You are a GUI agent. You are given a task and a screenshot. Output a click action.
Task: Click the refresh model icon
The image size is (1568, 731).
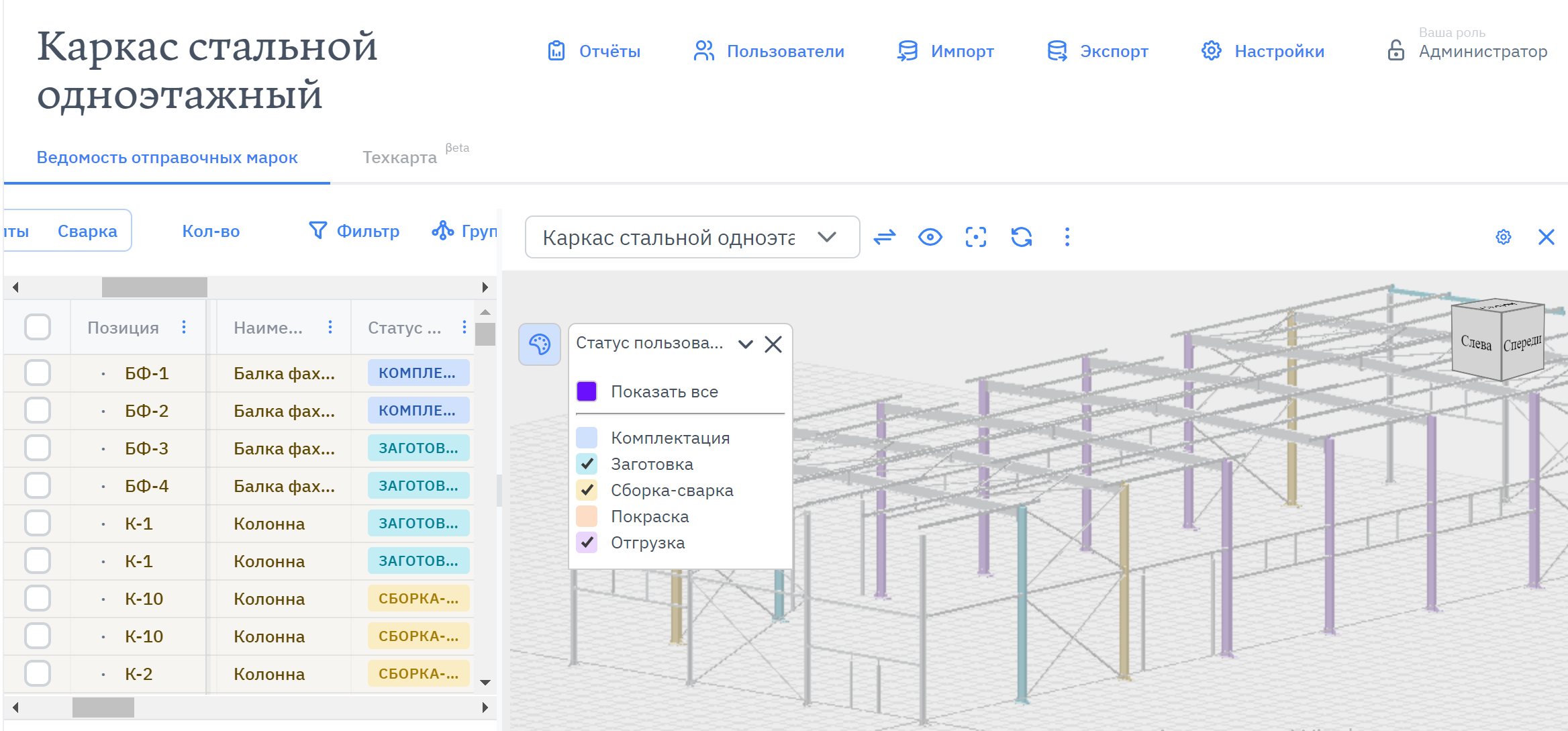(x=1022, y=237)
